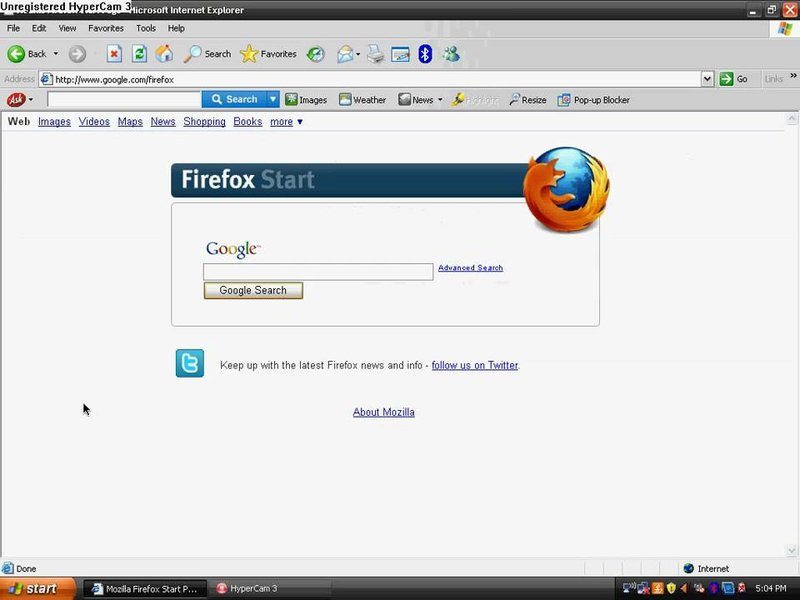Follow the 'follow us on Twitter' link
Viewport: 800px width, 600px height.
475,365
